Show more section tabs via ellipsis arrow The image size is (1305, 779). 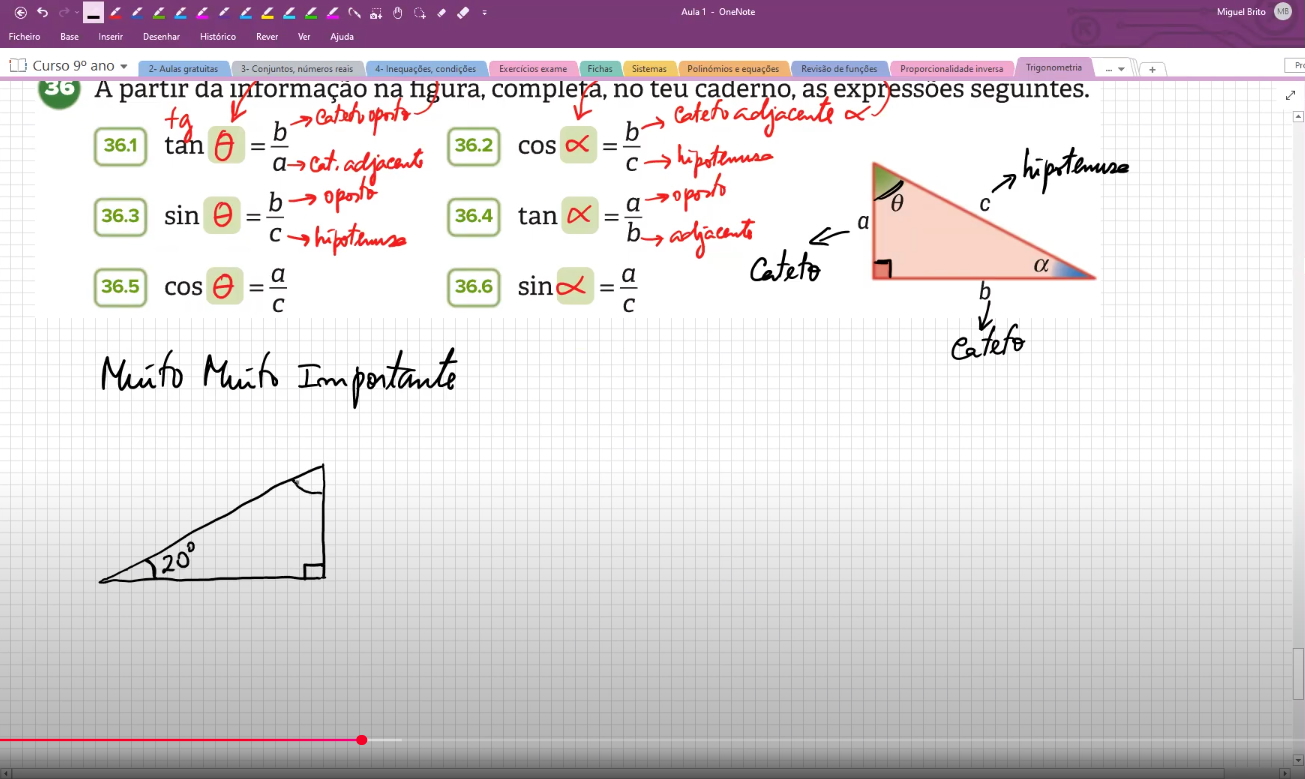tap(1115, 69)
